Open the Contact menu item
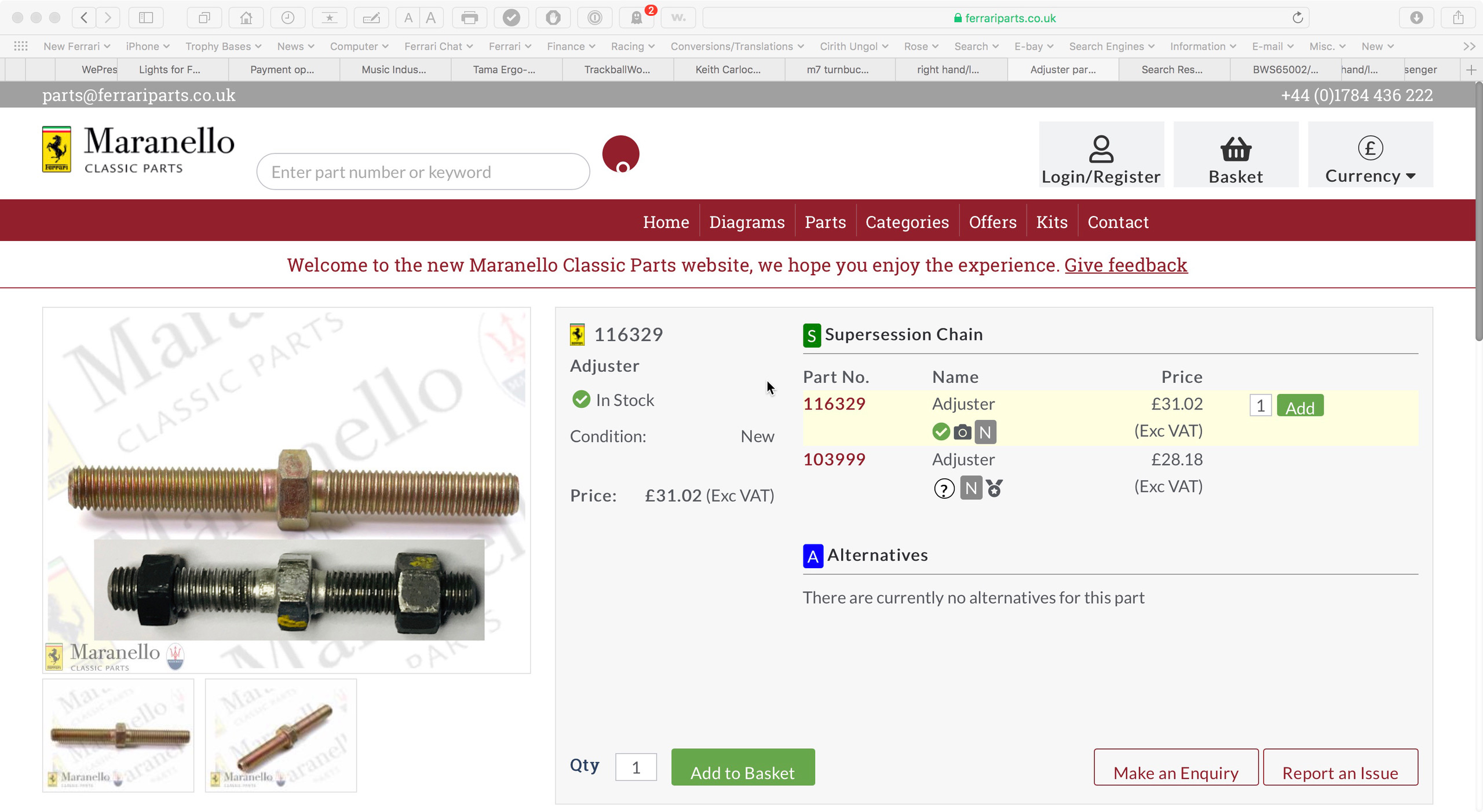The image size is (1483, 812). pos(1117,222)
